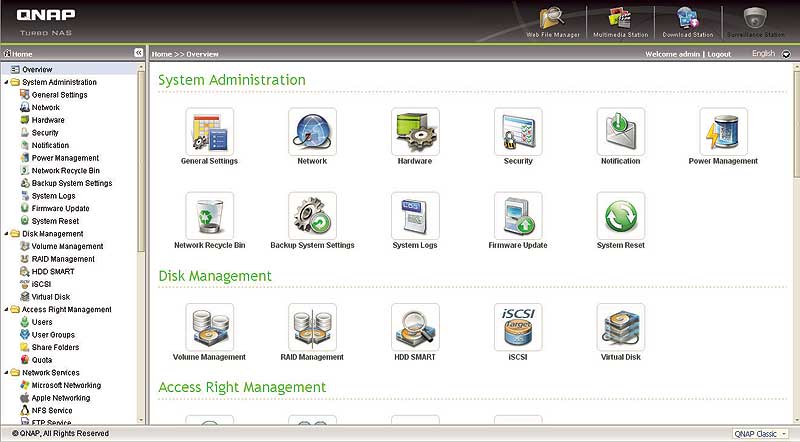Open the English language dropdown arrow

[786, 54]
